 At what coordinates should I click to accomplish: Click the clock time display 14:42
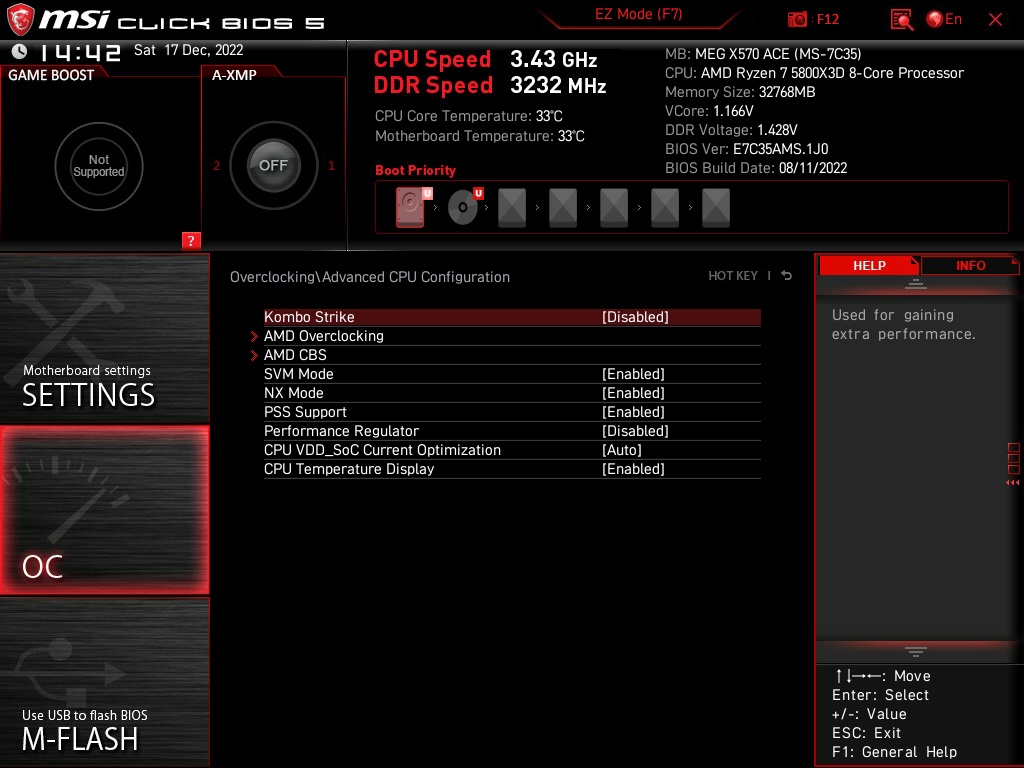tap(79, 52)
